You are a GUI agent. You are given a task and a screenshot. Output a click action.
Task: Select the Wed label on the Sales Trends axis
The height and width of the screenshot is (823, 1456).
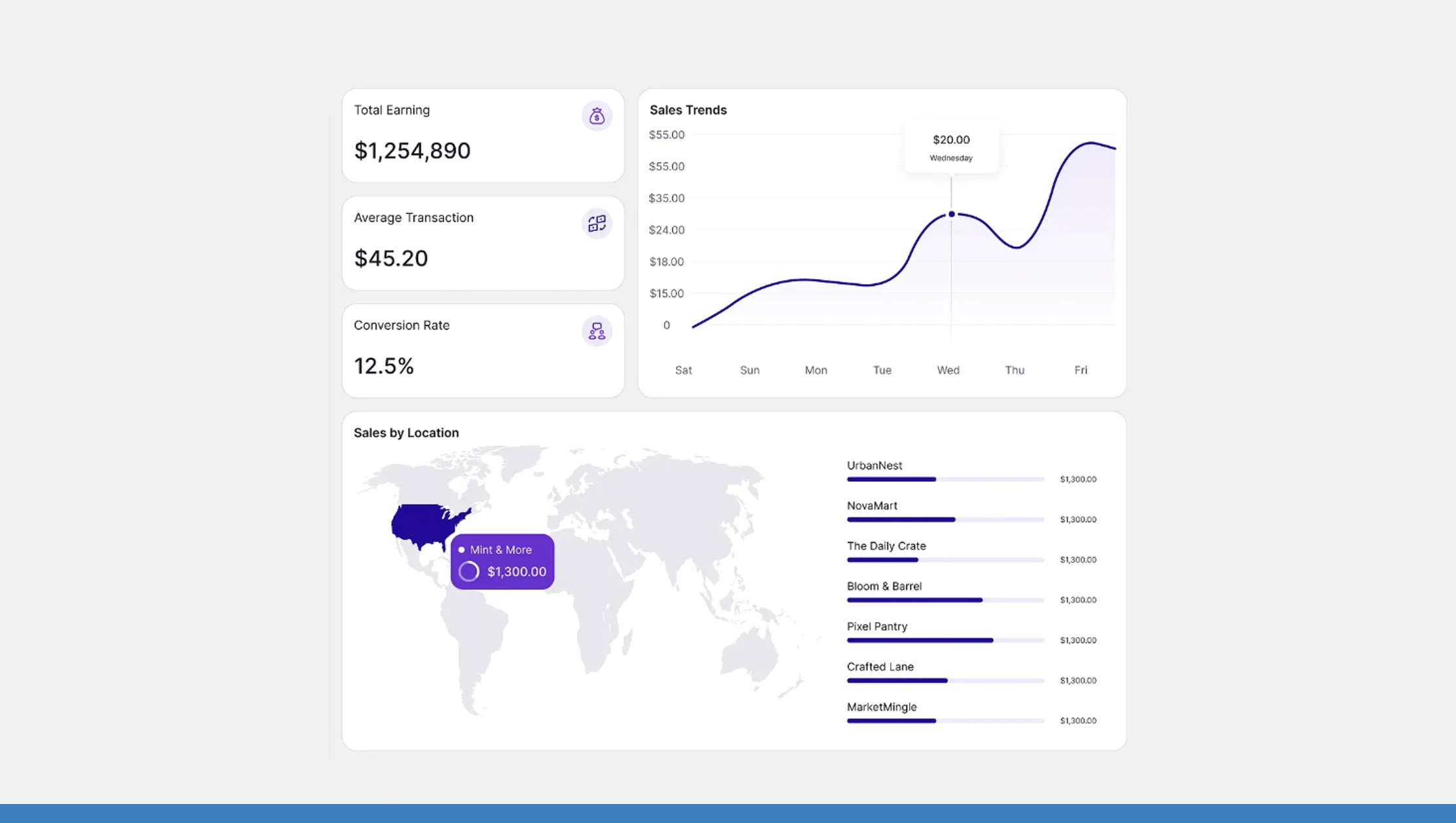coord(948,370)
